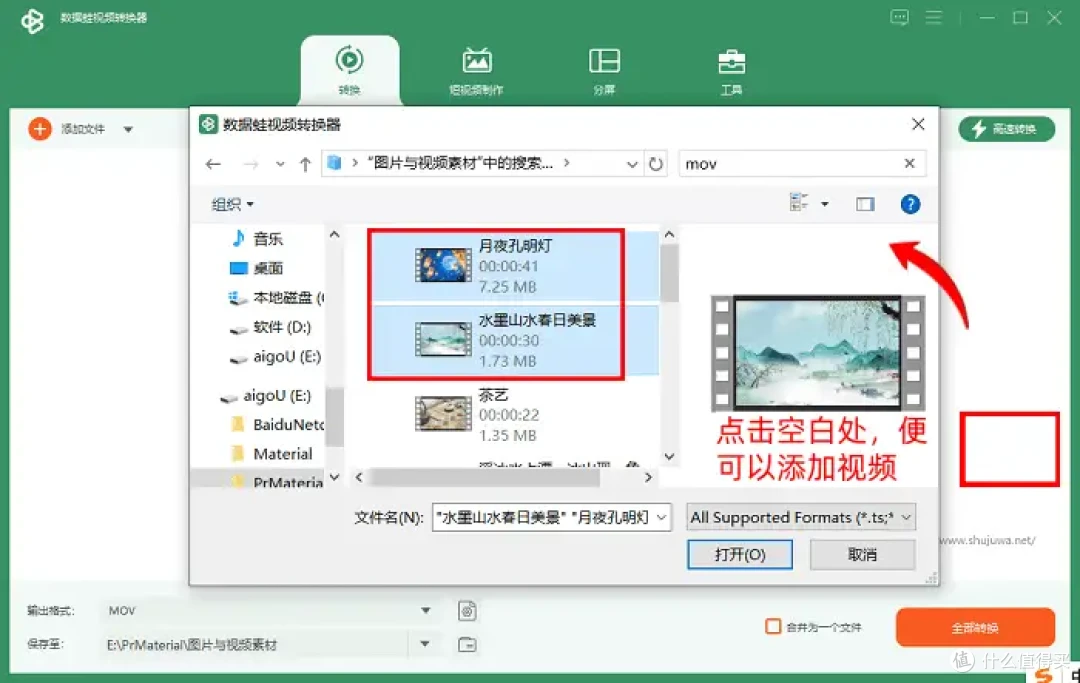
Task: Open the split-screen tab
Action: click(x=604, y=70)
